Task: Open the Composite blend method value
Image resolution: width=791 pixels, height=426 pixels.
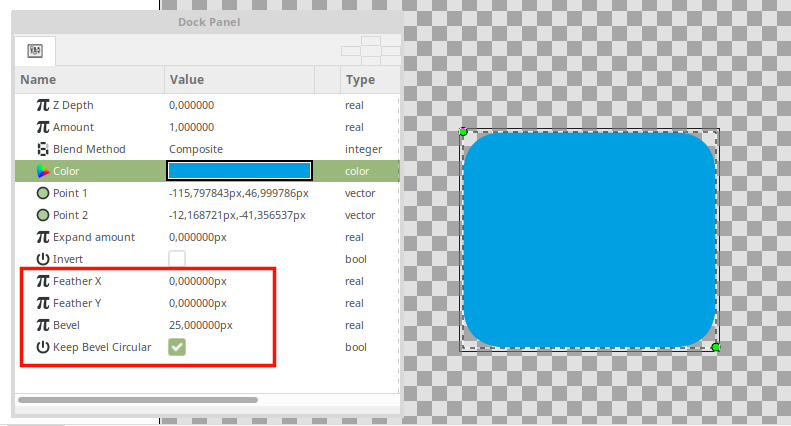Action: tap(196, 149)
